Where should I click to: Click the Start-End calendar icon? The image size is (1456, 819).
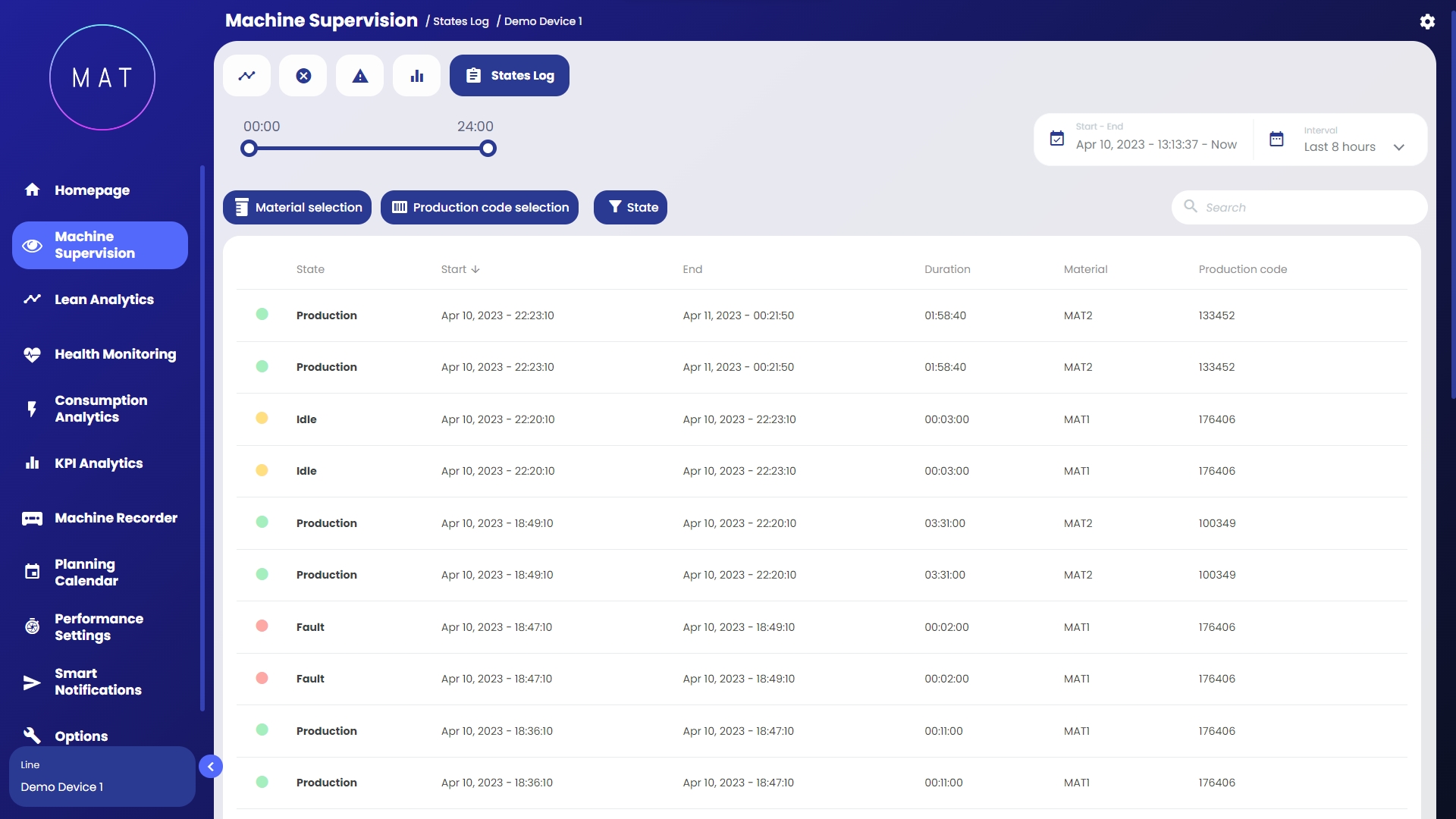(1056, 139)
